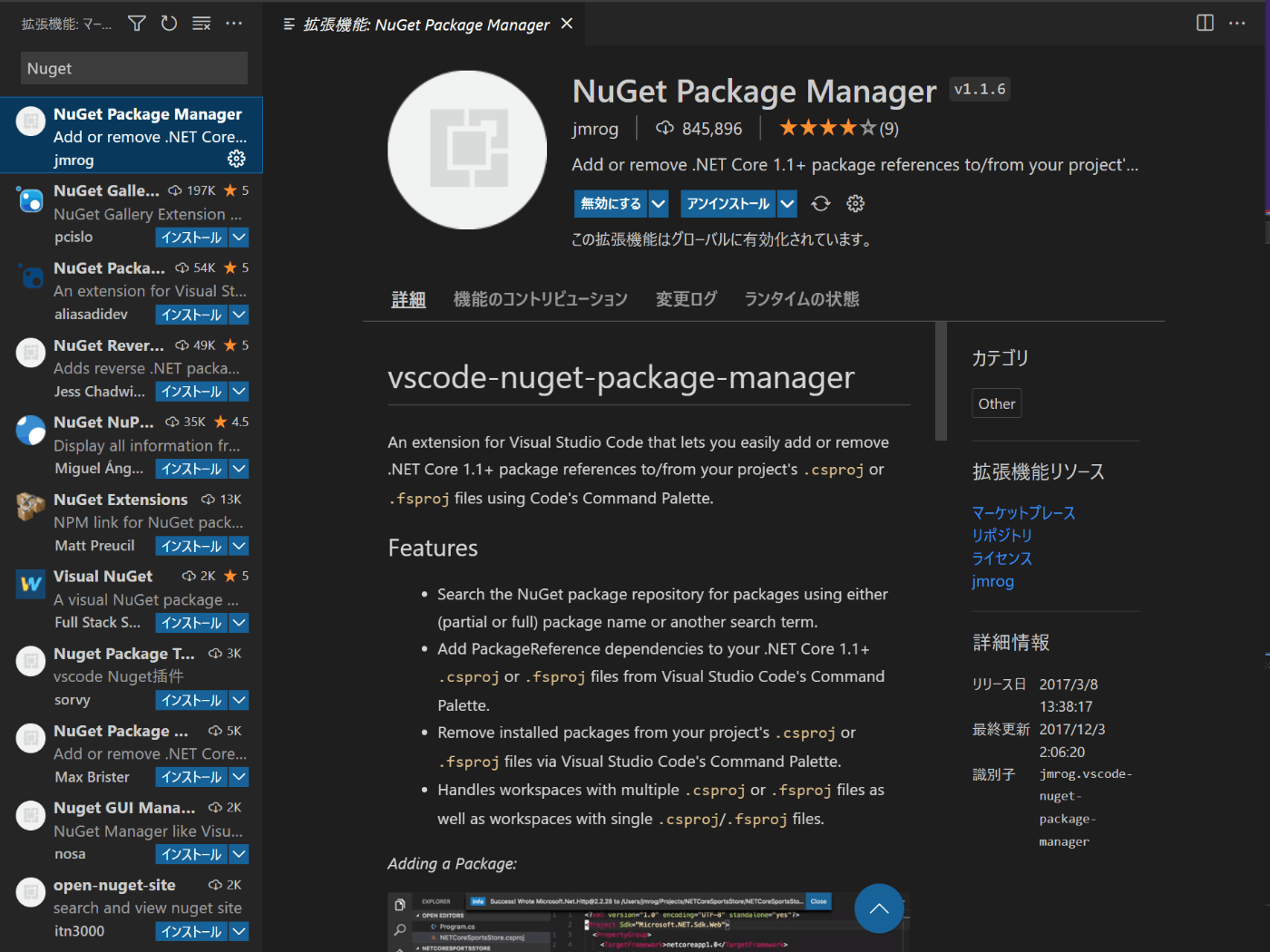The height and width of the screenshot is (952, 1270).
Task: Open the jmrog resource link
Action: click(992, 581)
